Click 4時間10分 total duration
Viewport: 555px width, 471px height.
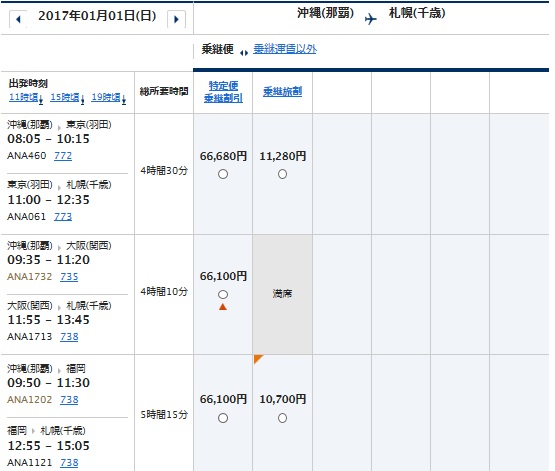tap(164, 292)
